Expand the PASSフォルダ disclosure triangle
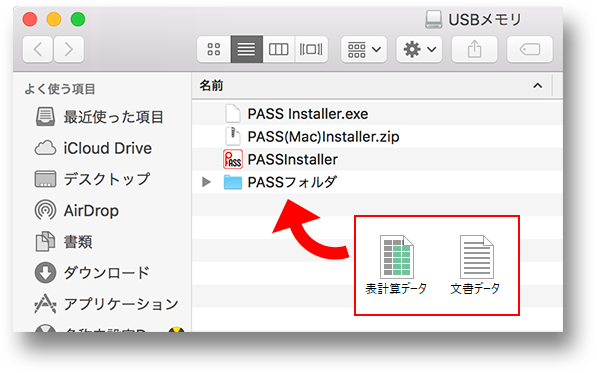The height and width of the screenshot is (373, 597). pos(206,182)
